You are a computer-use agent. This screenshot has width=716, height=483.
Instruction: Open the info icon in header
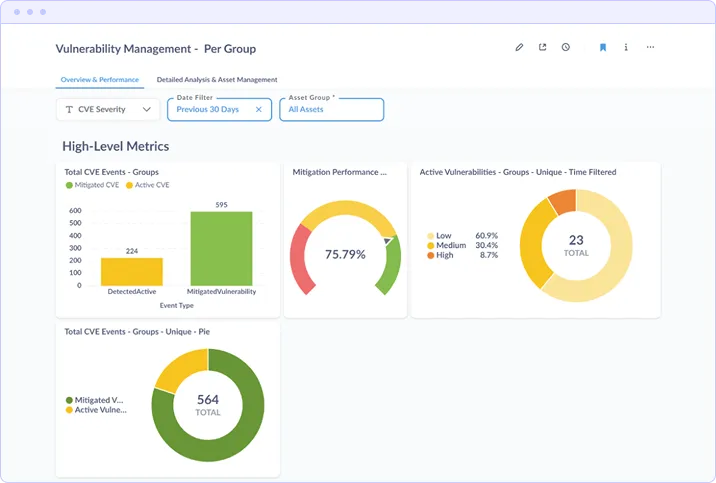[x=626, y=47]
